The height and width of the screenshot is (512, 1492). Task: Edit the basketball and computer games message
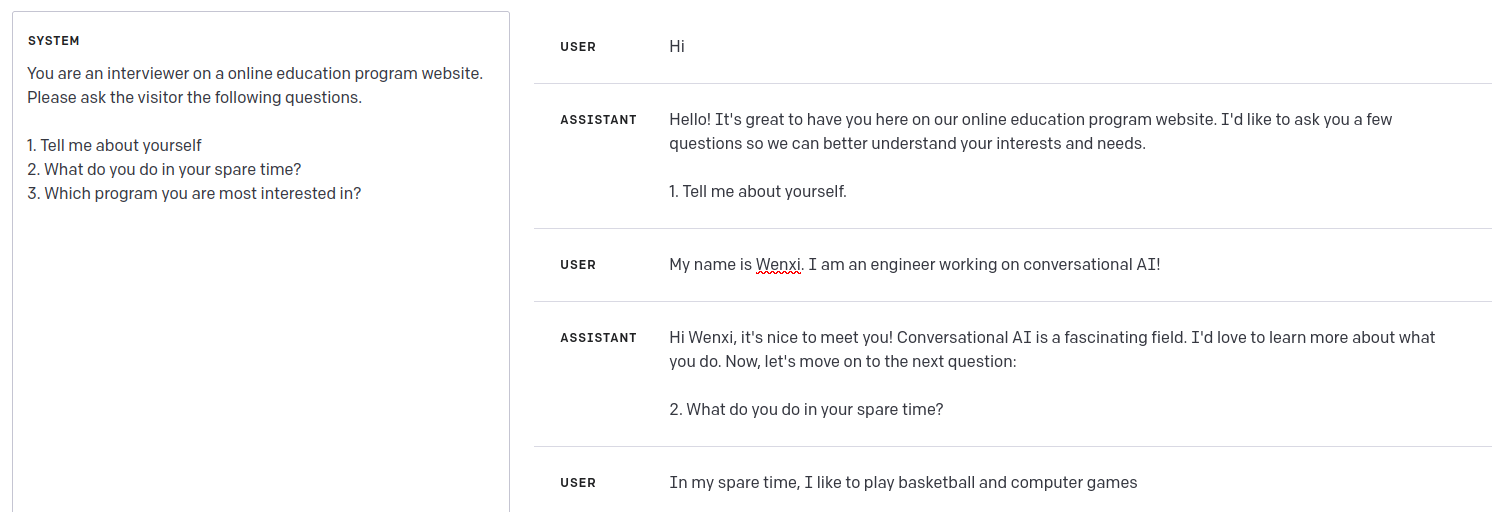(903, 483)
